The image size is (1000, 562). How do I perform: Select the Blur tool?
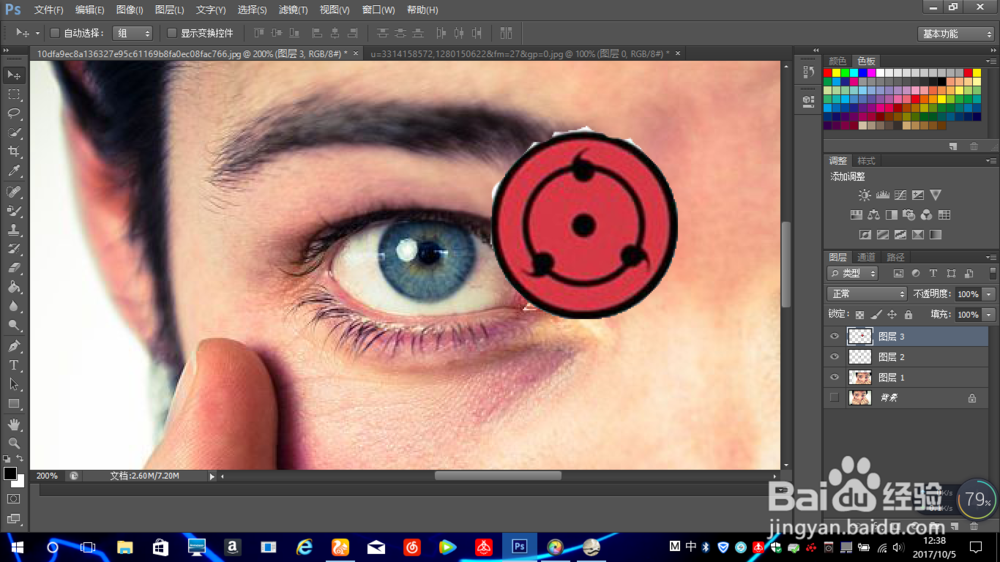coord(14,306)
